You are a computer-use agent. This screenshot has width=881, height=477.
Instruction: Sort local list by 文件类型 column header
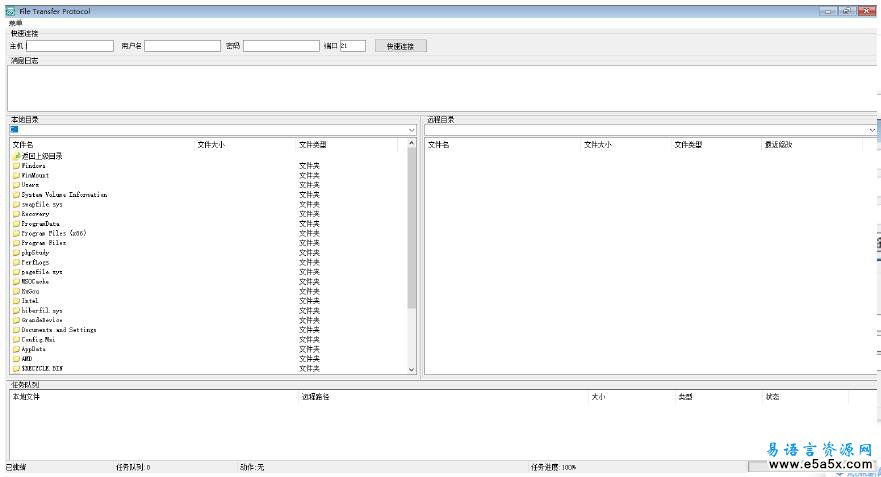347,145
